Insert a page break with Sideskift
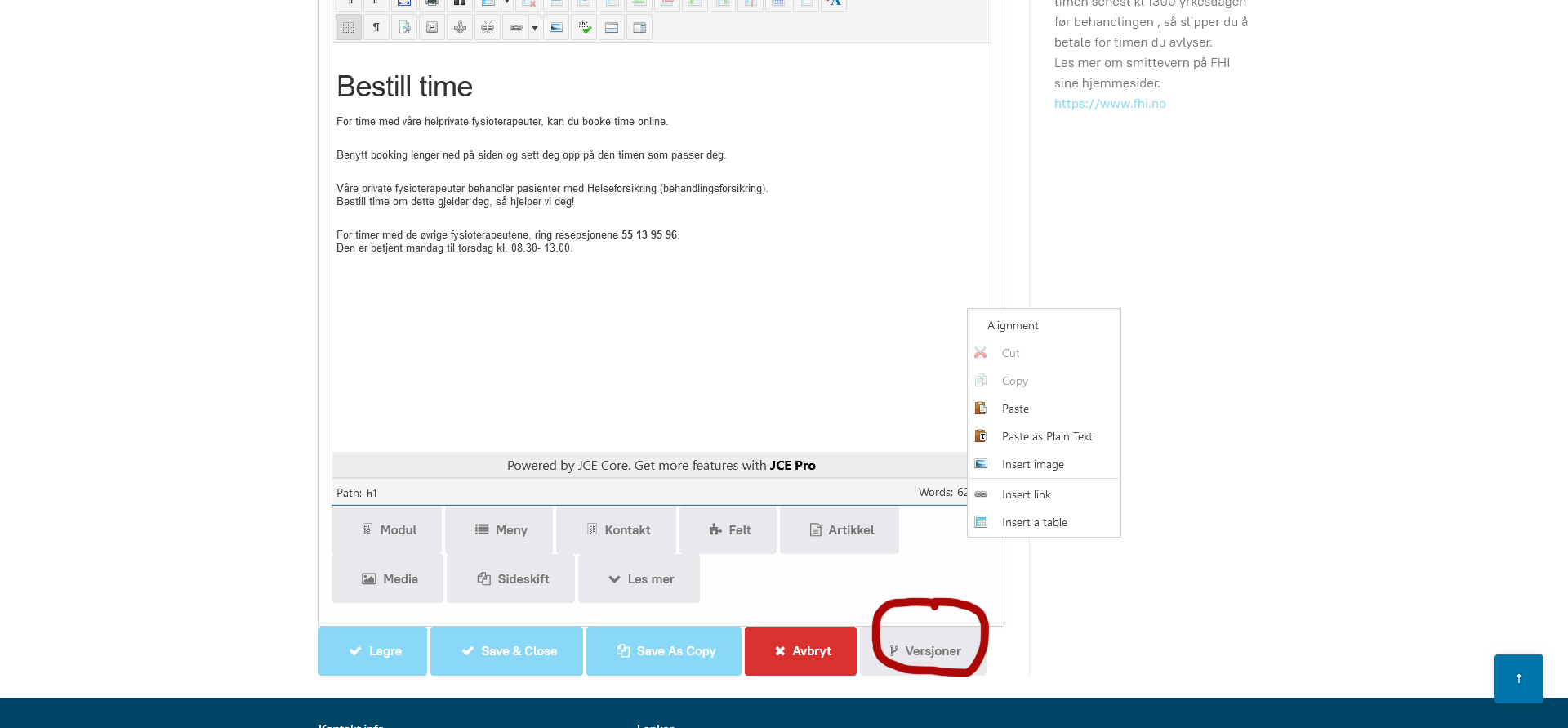 [x=510, y=578]
